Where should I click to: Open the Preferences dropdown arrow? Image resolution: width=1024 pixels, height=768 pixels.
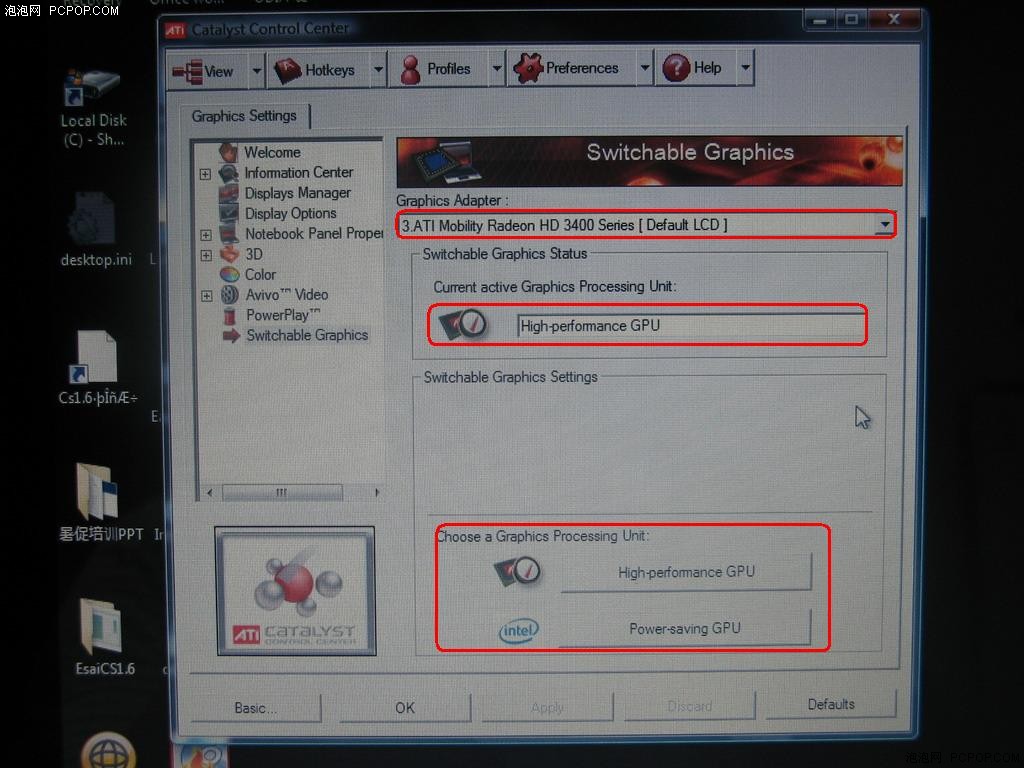[645, 67]
